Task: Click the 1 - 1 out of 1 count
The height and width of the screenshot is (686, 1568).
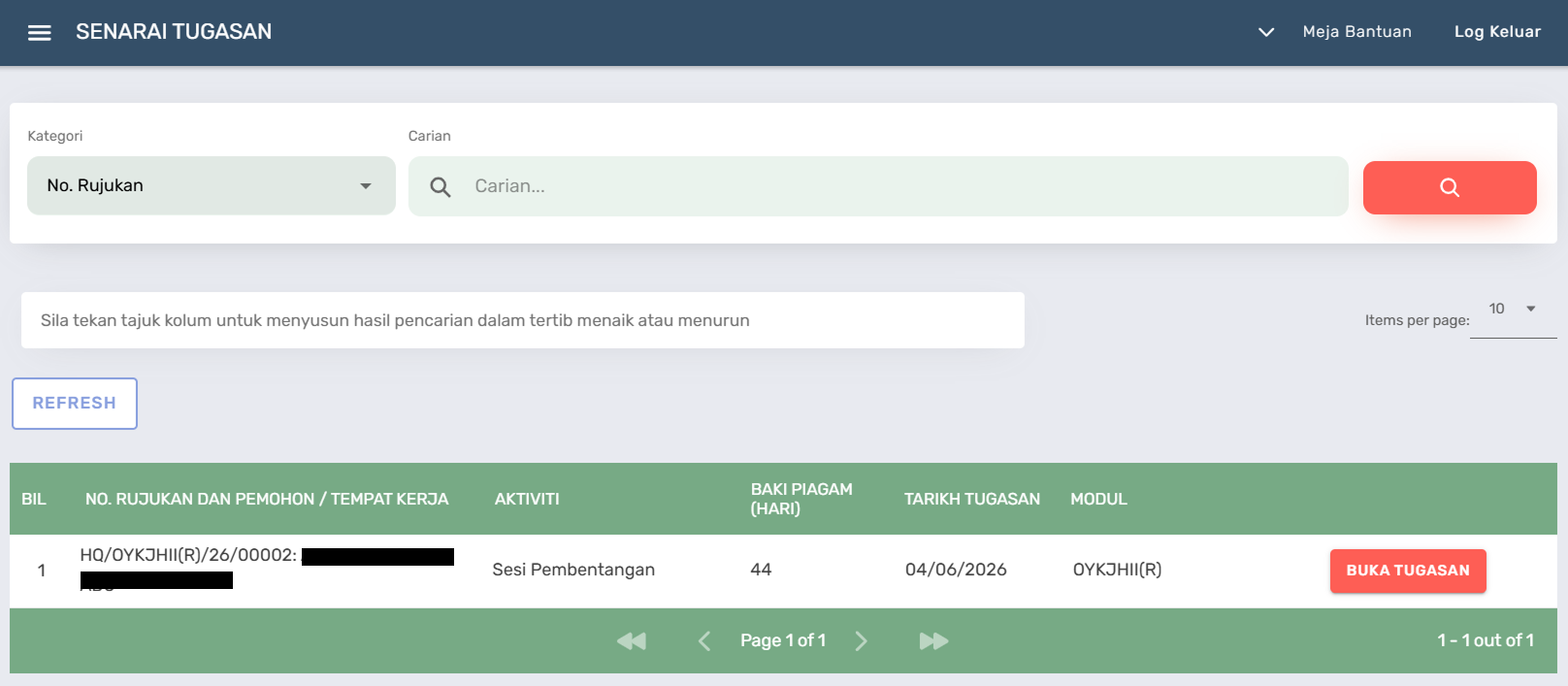Action: pyautogui.click(x=1486, y=640)
